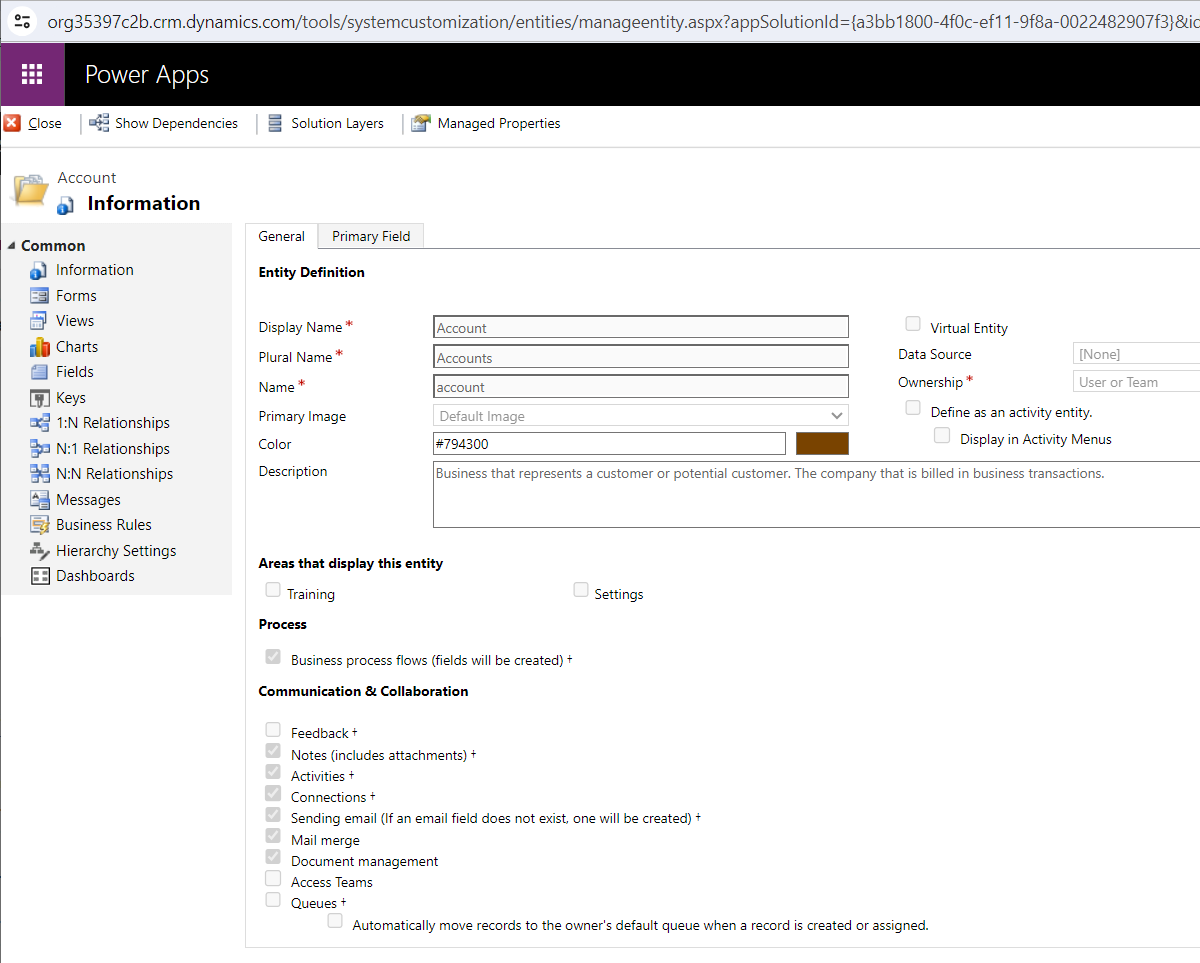Toggle Define as an activity entity checkbox
The image size is (1200, 963).
(913, 408)
